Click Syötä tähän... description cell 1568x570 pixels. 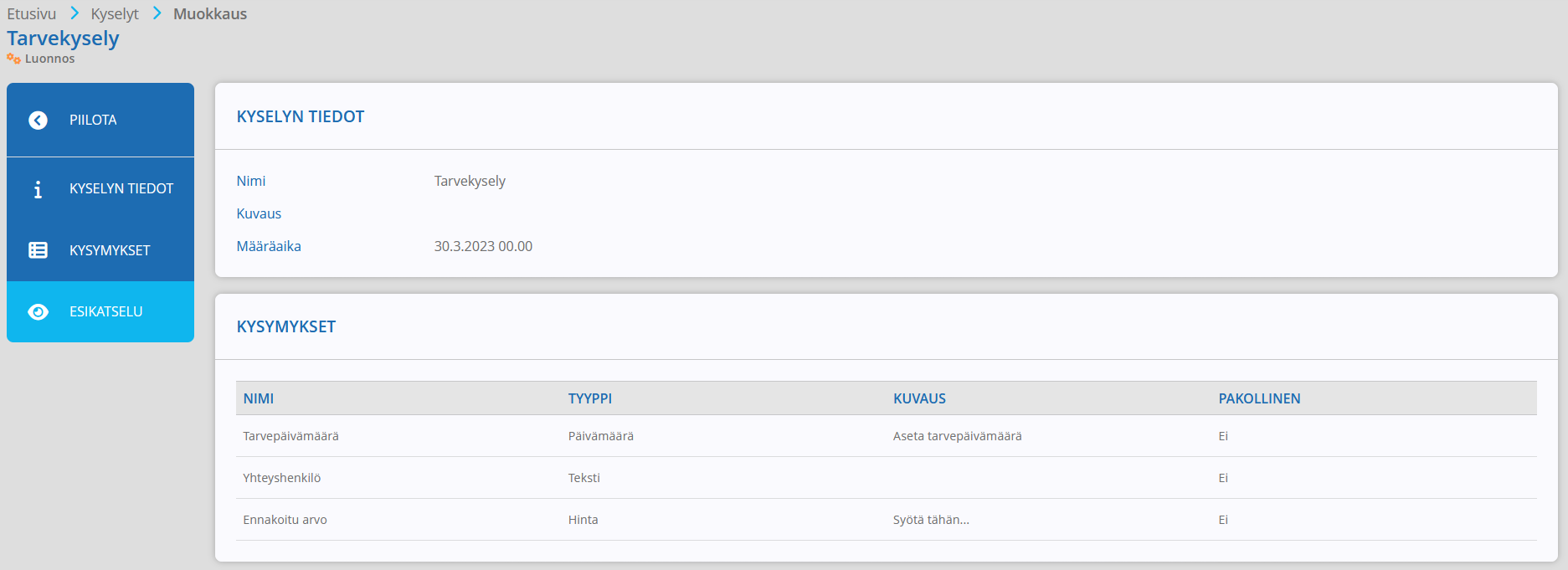(931, 520)
